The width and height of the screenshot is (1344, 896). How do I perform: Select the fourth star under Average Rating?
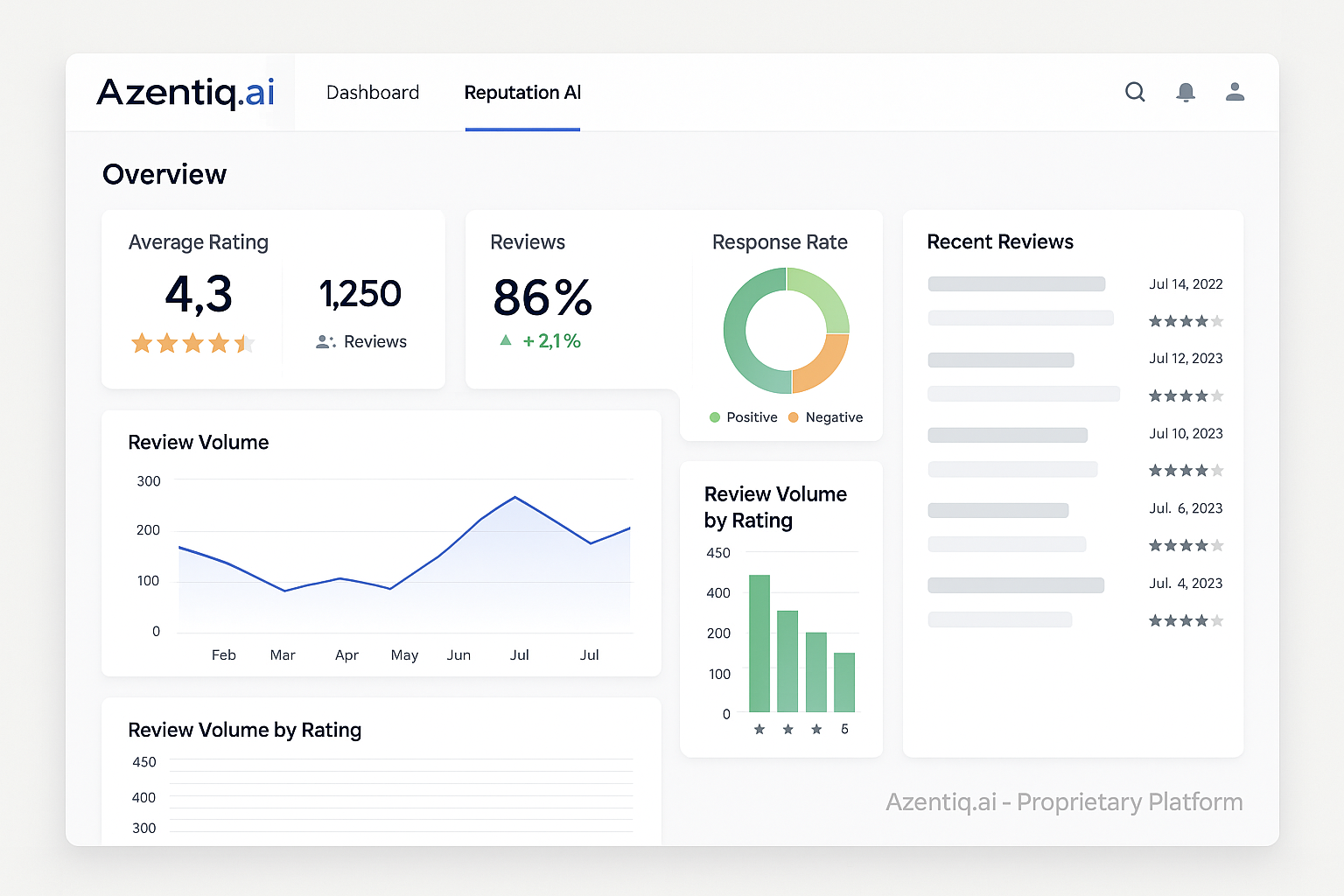click(x=218, y=343)
